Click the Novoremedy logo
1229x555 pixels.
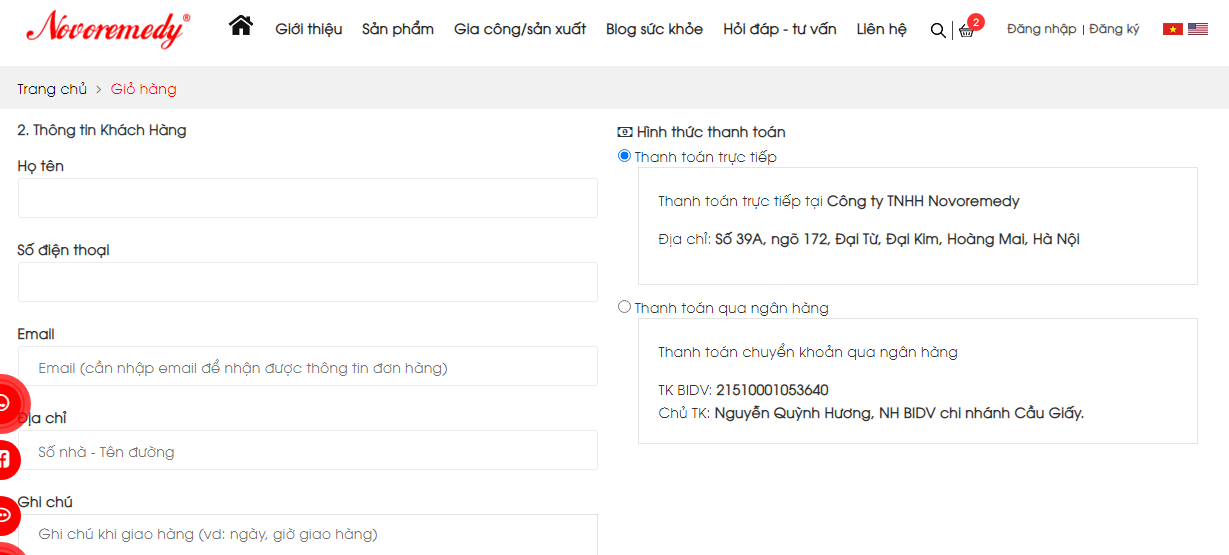(x=107, y=29)
